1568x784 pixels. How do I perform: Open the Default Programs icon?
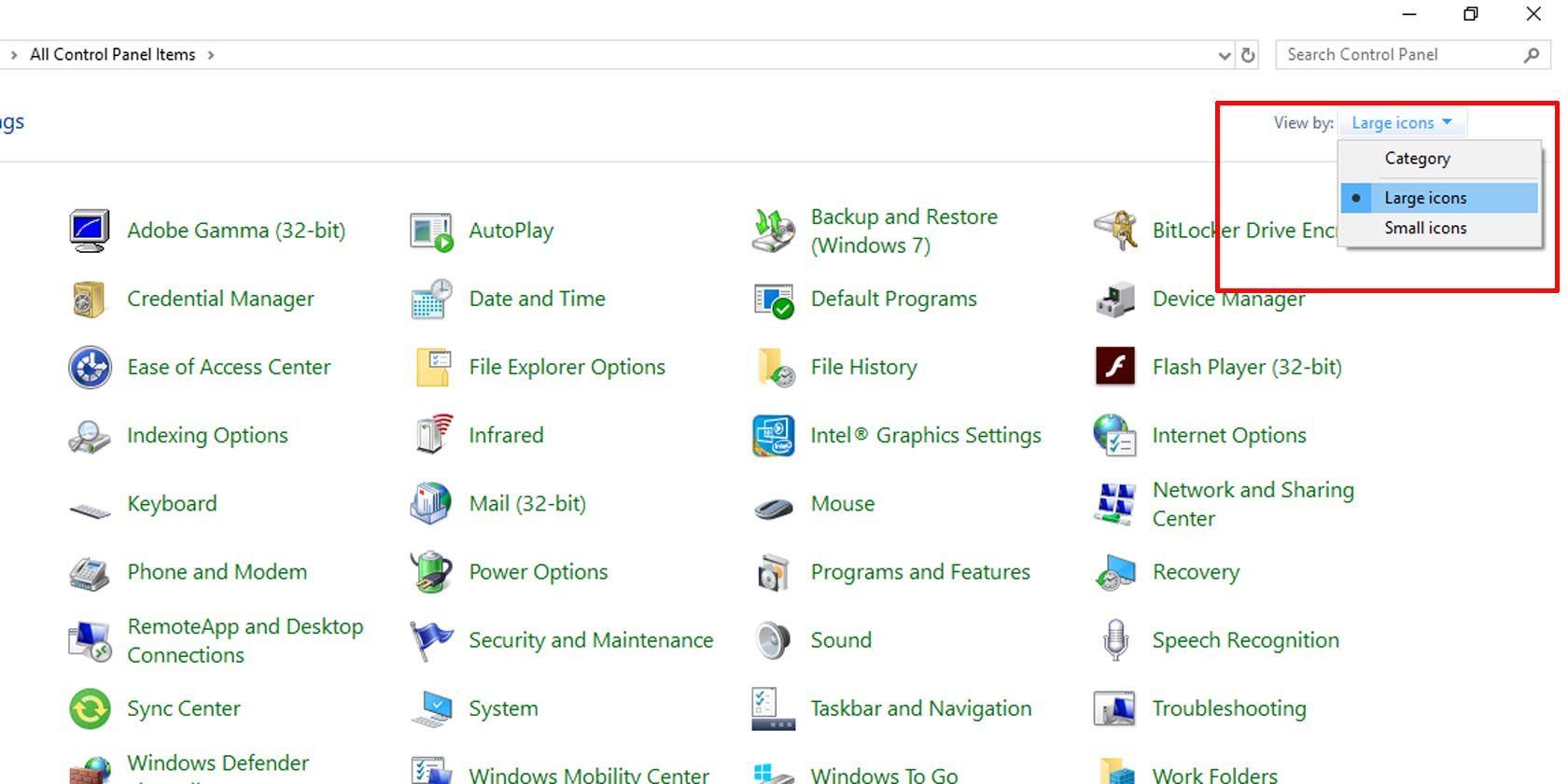773,300
